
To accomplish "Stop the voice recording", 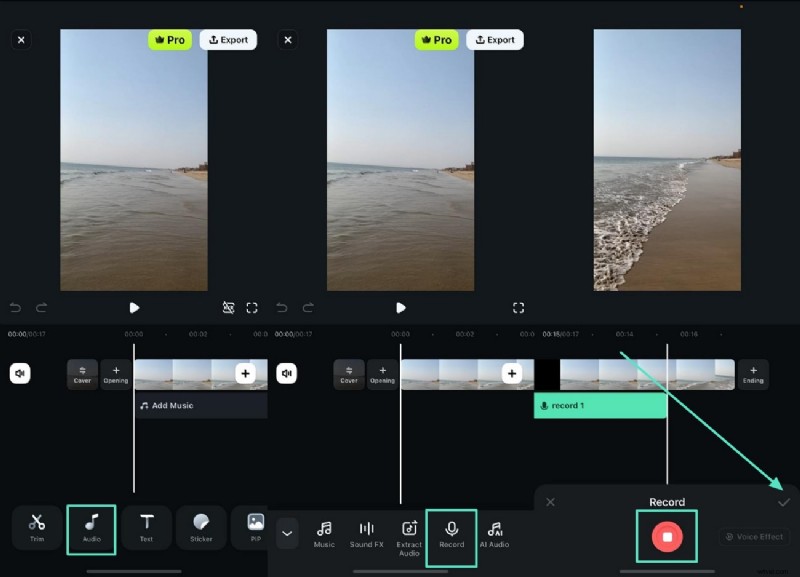I will (x=667, y=536).
